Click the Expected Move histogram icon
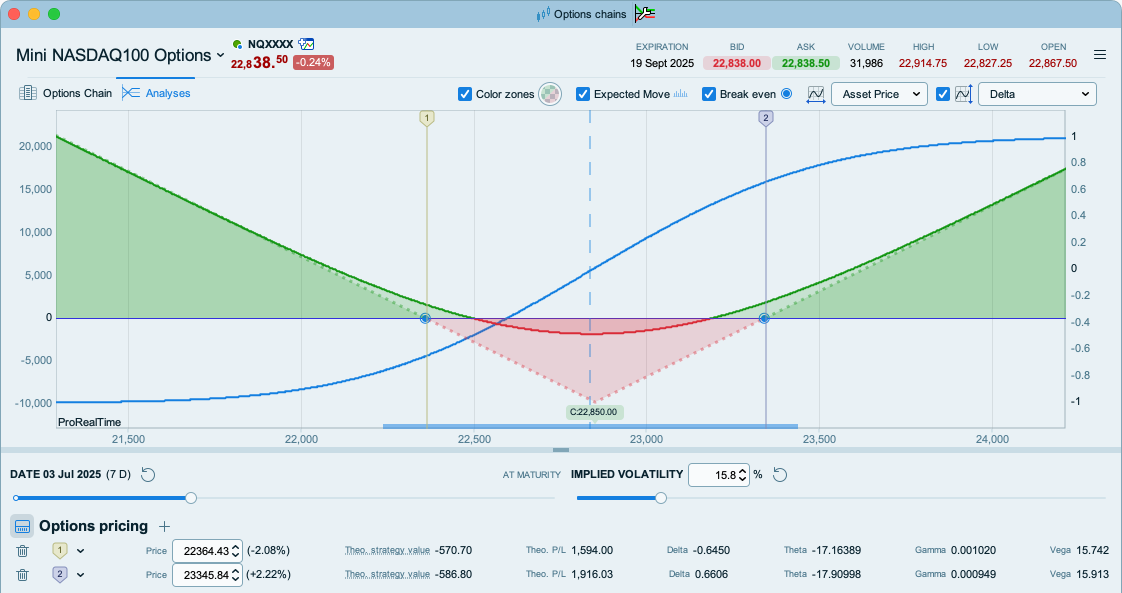Viewport: 1122px width, 593px height. (x=681, y=94)
